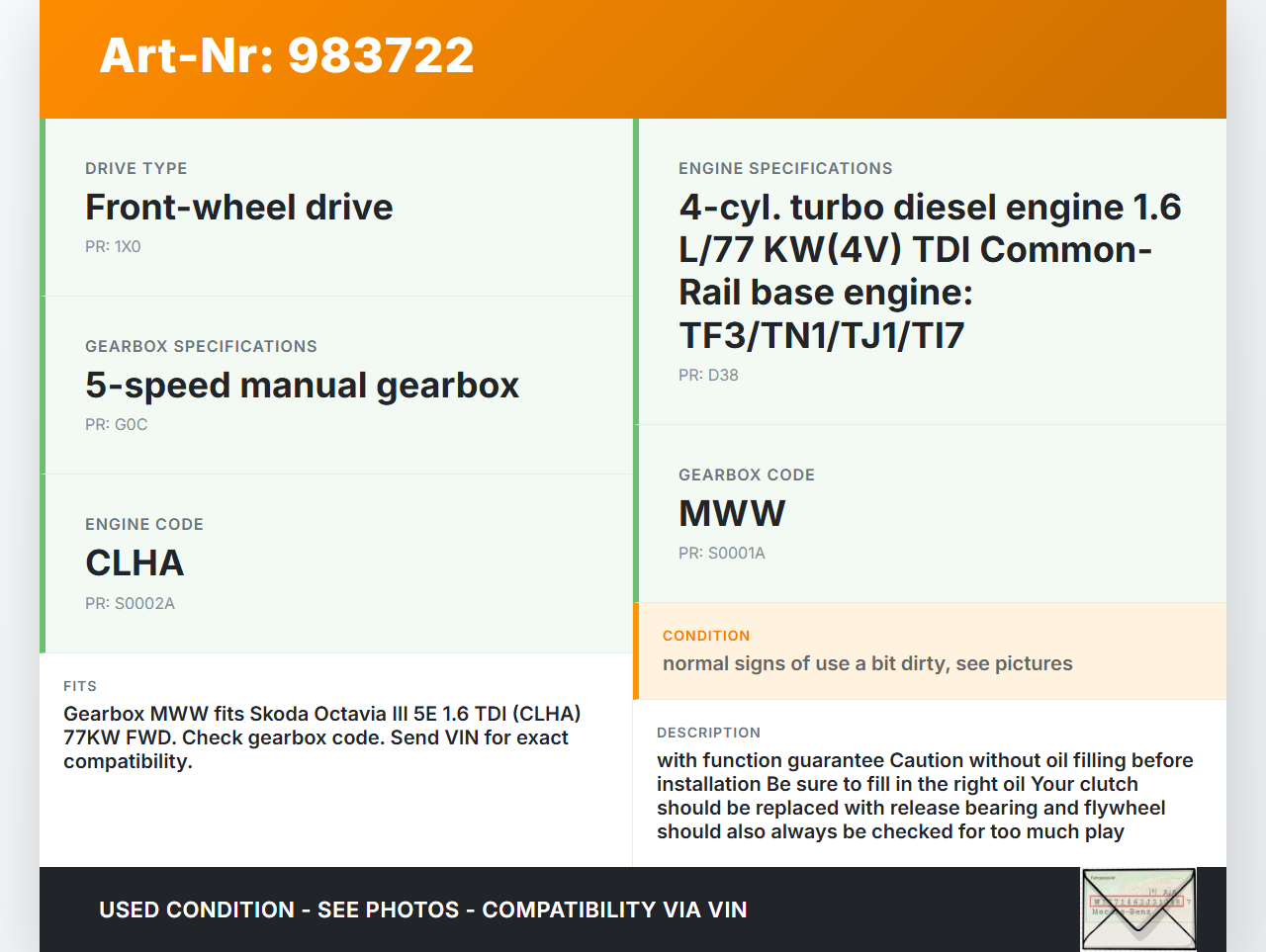Click the USED CONDITION footer banner text
1266x952 pixels.
[x=422, y=909]
